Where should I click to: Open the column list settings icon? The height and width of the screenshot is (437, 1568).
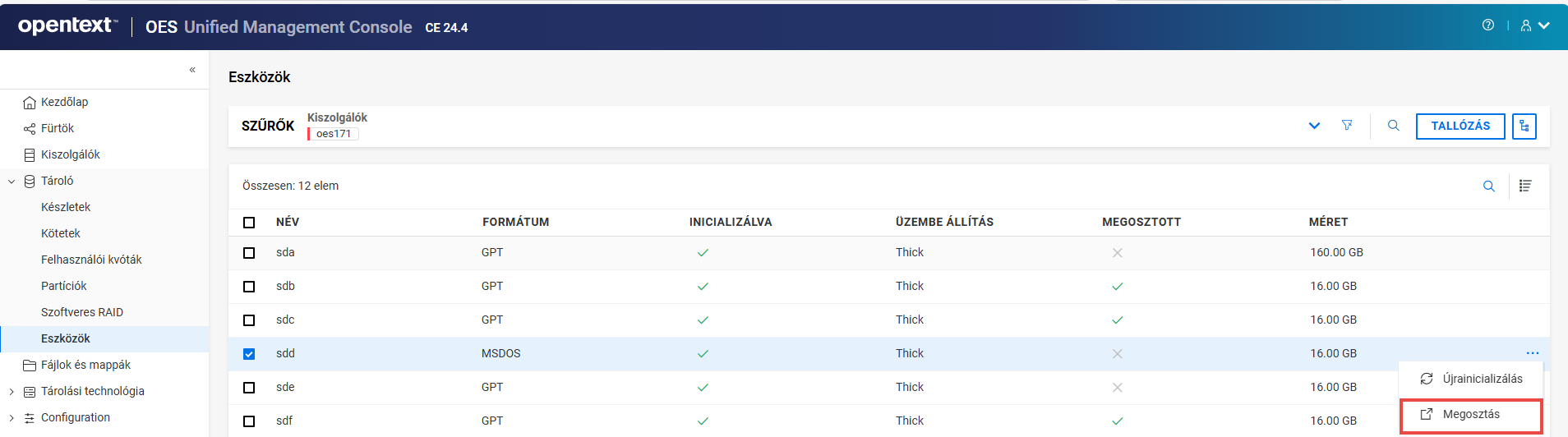(x=1525, y=186)
